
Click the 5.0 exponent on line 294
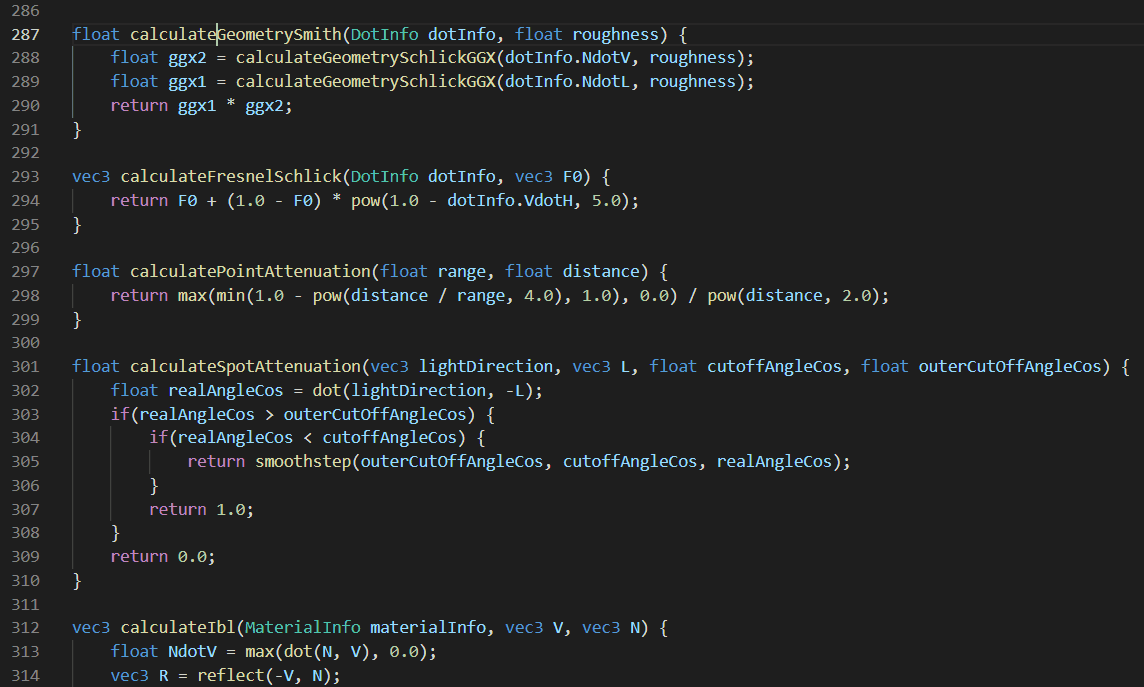click(606, 201)
